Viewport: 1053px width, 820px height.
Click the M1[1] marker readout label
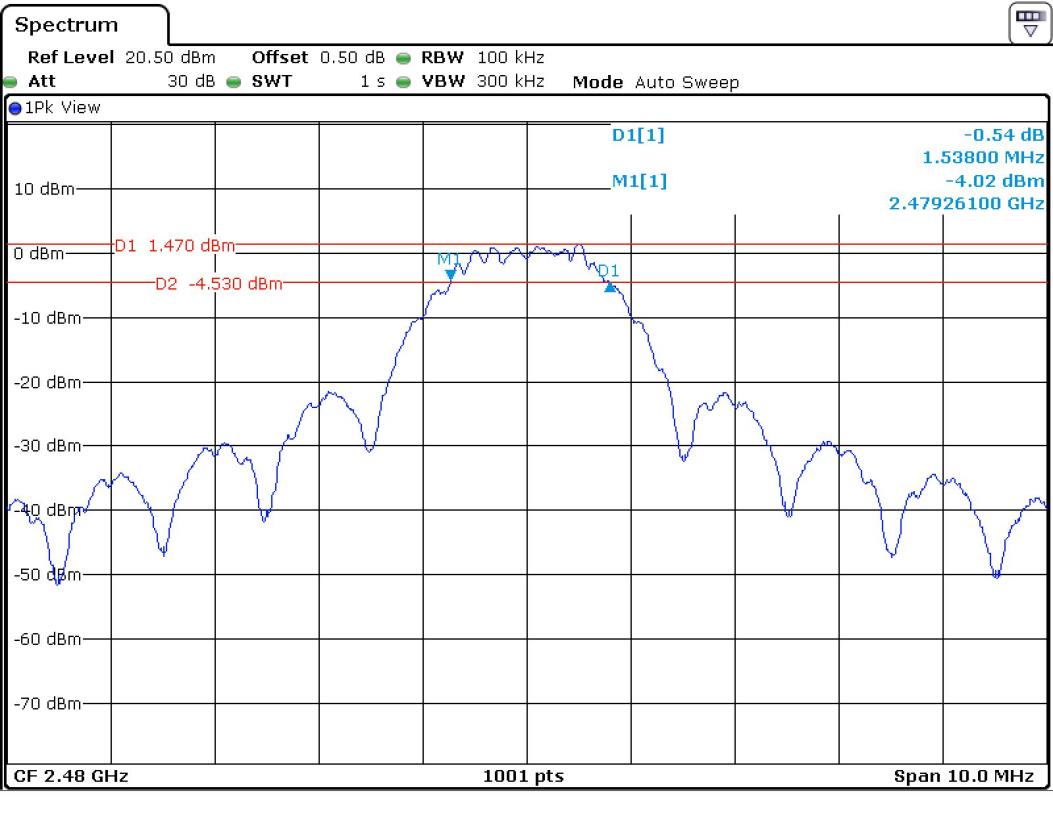point(639,181)
